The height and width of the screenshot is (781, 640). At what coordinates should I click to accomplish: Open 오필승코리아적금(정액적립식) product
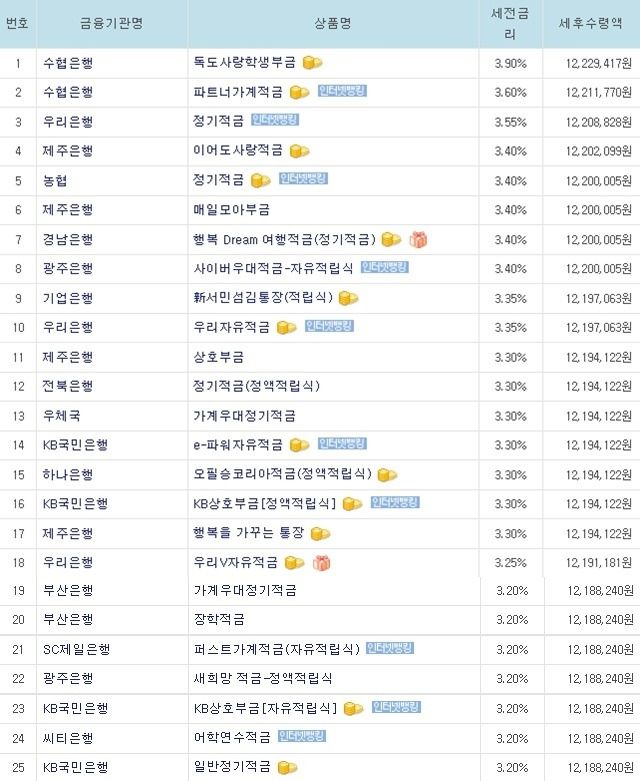[x=282, y=474]
